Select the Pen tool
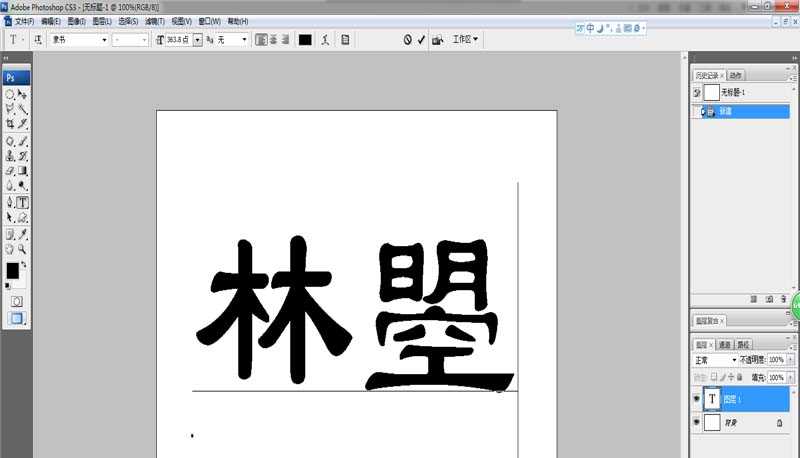The height and width of the screenshot is (458, 800). click(10, 202)
